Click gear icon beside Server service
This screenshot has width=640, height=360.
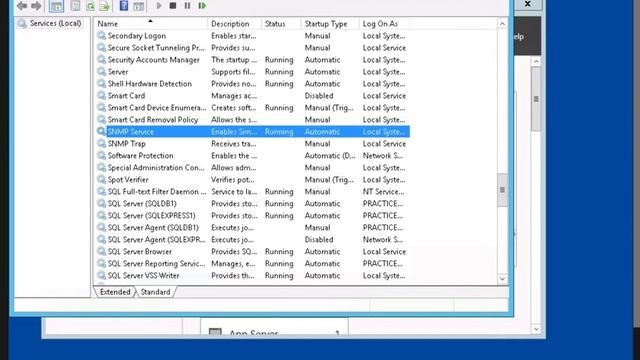tap(101, 71)
